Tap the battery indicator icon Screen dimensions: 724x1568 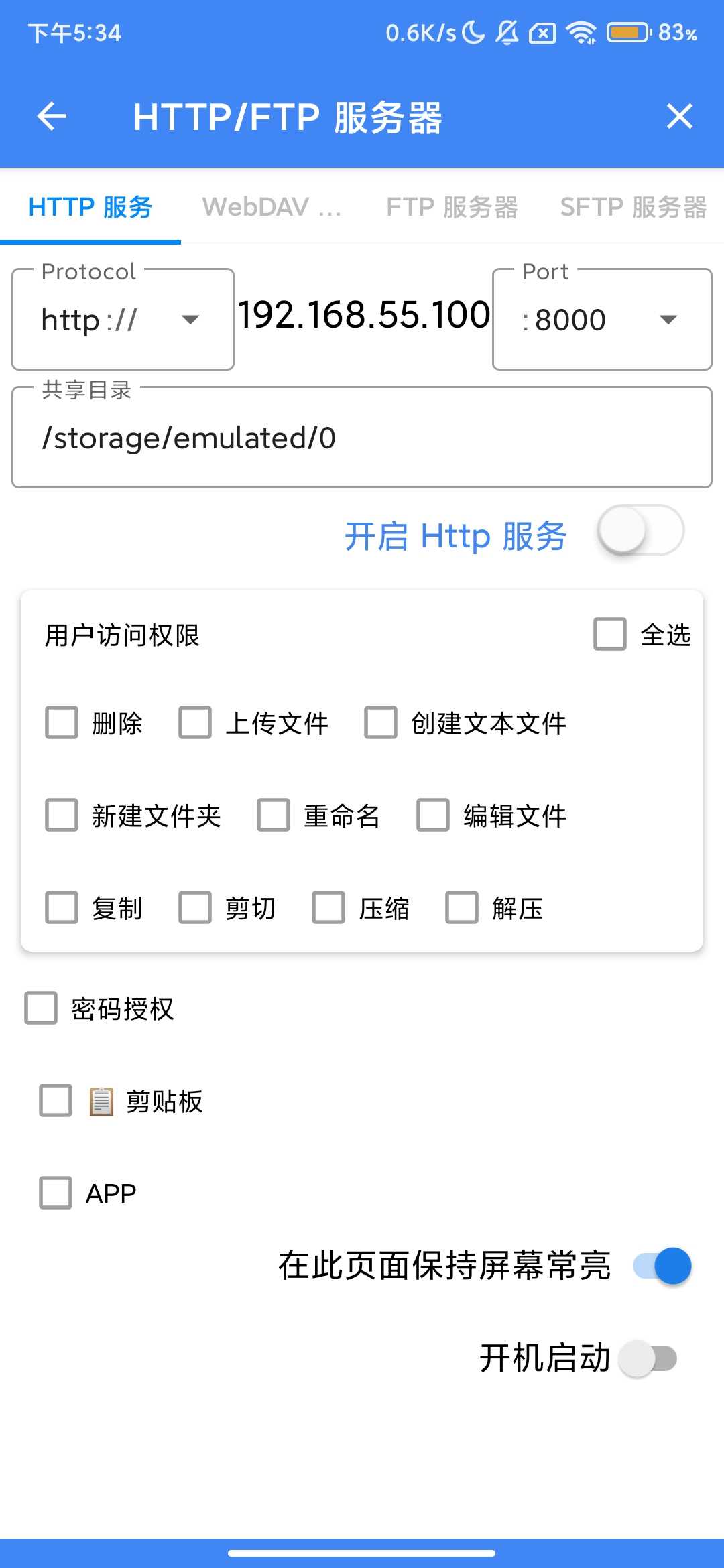click(x=628, y=32)
